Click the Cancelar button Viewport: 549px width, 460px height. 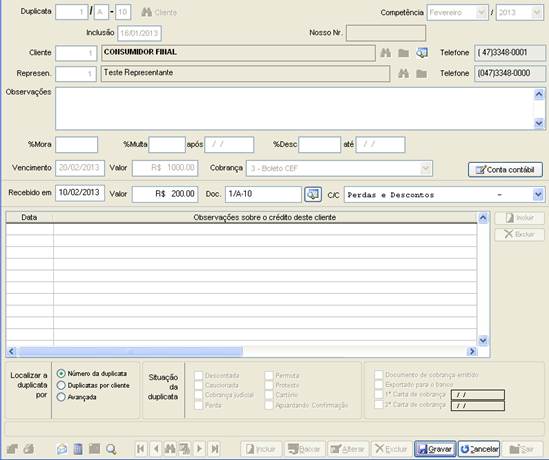[479, 449]
